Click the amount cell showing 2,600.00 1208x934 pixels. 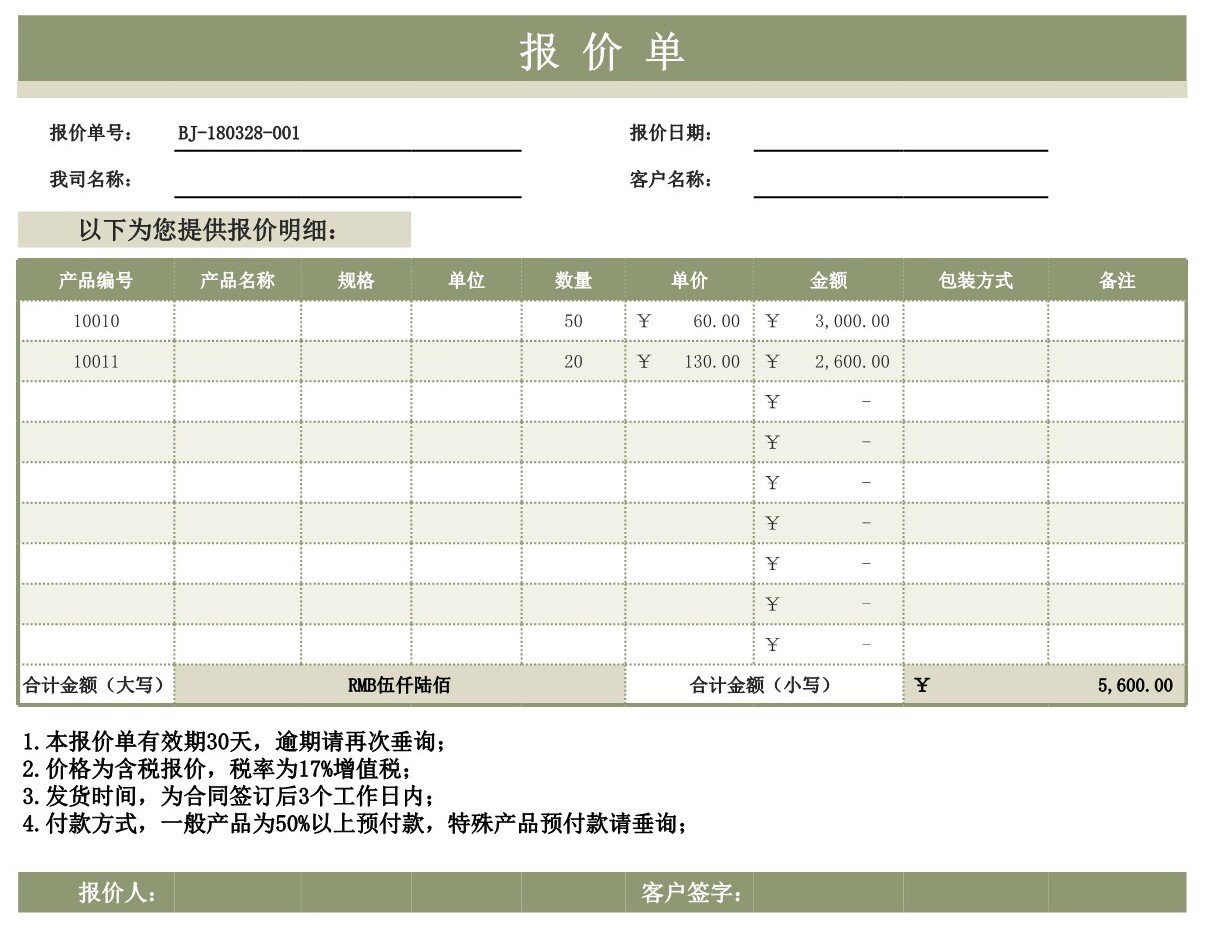pyautogui.click(x=828, y=362)
